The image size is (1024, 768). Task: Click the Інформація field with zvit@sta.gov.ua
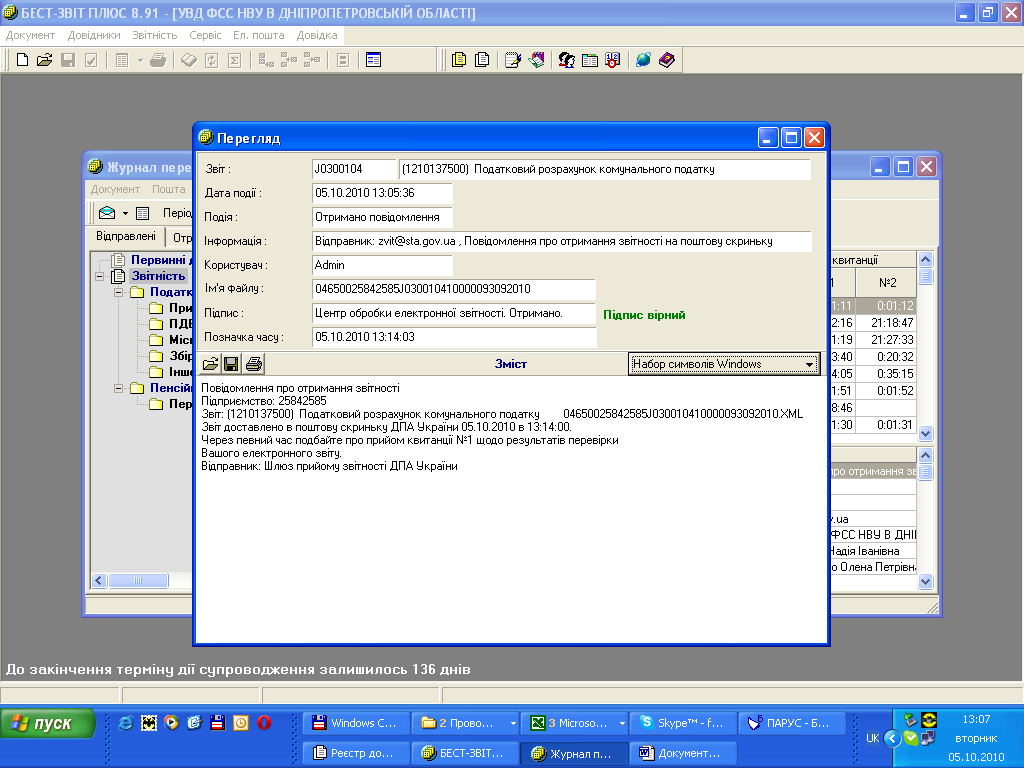[x=562, y=241]
